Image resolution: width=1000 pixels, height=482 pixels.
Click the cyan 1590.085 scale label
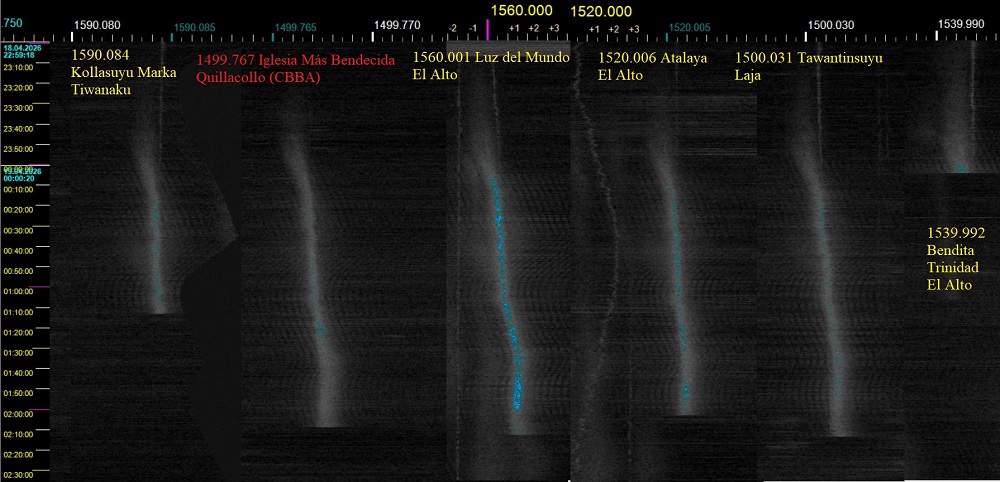[194, 28]
